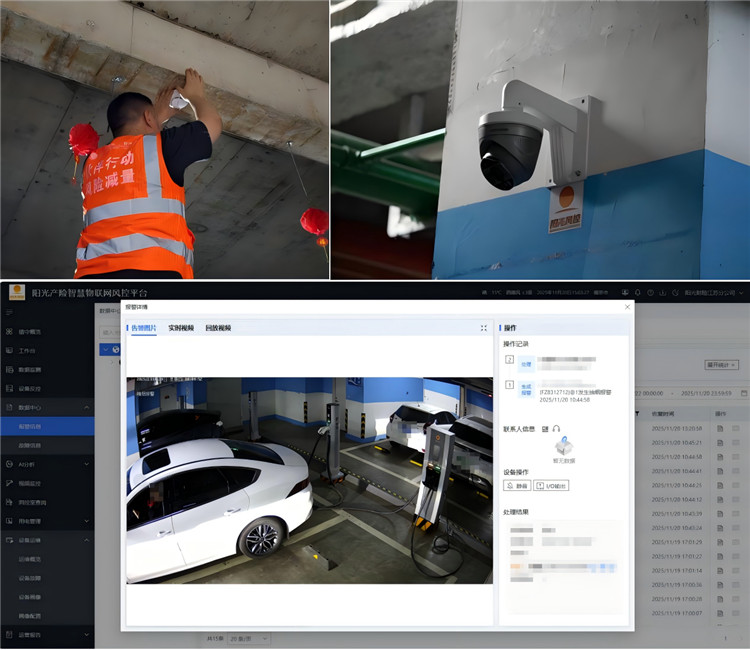Collapse the highlighted tree node chevron behind dialog
Viewport: 750px width, 650px height.
pos(106,350)
